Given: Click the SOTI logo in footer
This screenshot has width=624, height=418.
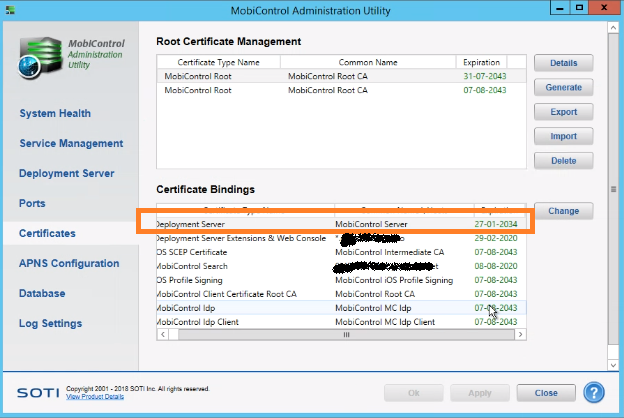Looking at the screenshot, I should point(37,392).
